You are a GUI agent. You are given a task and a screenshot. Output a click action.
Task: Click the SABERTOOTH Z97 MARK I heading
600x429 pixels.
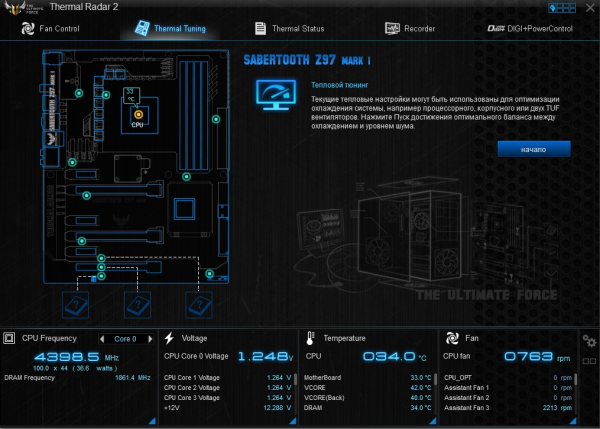(307, 60)
